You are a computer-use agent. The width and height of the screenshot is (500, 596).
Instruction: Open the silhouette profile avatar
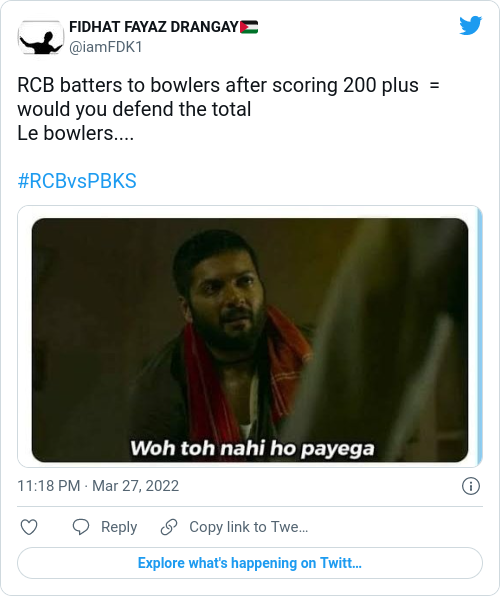click(40, 38)
